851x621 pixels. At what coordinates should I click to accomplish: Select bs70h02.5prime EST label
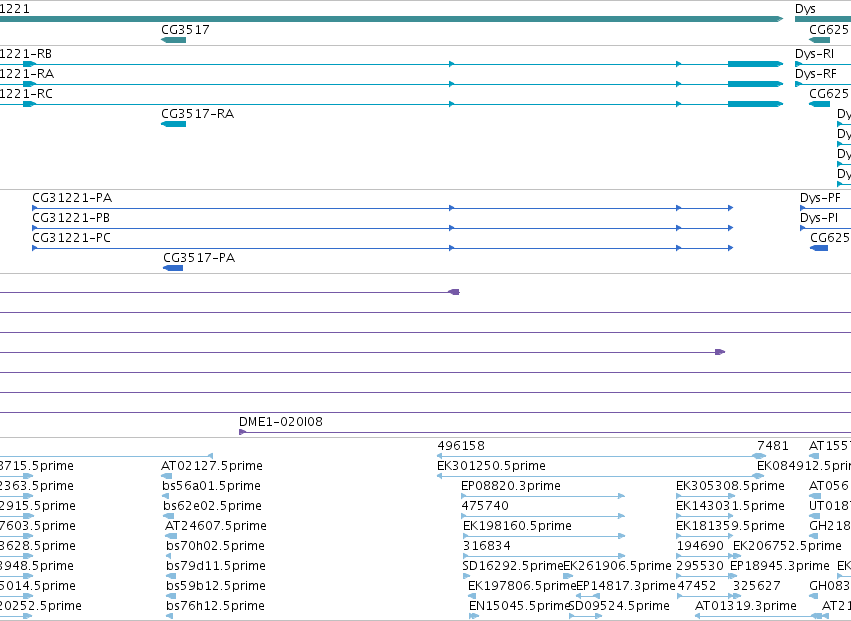[215, 546]
